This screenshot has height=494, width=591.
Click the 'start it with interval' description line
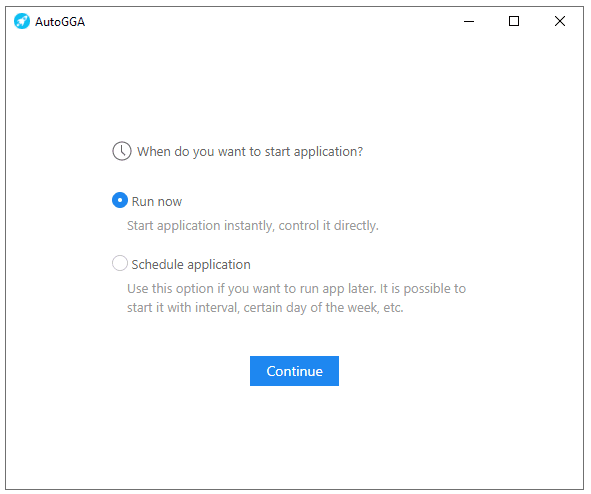(x=265, y=307)
